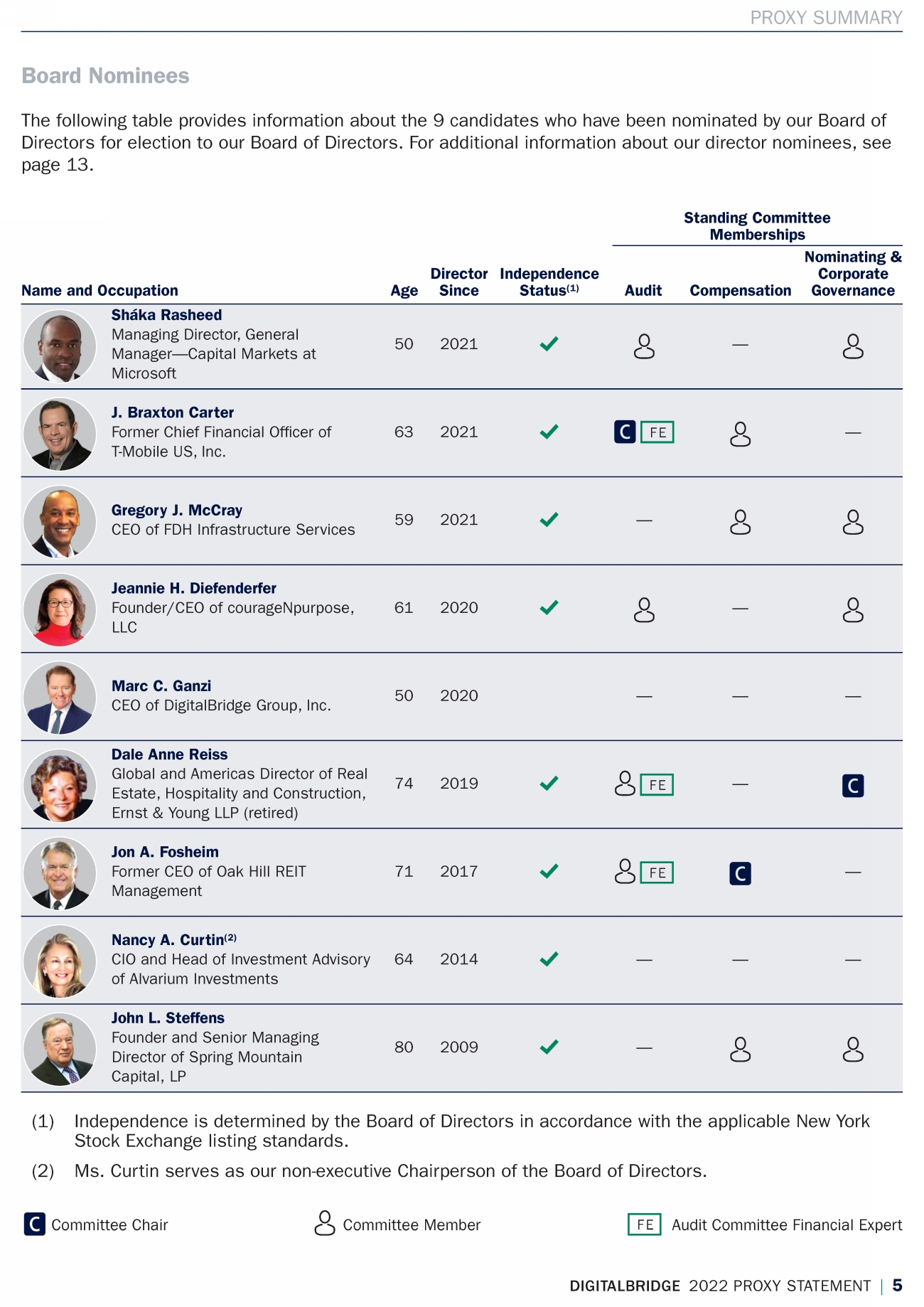
Task: Select John L. Steffens's Nominating member icon
Action: [853, 1050]
